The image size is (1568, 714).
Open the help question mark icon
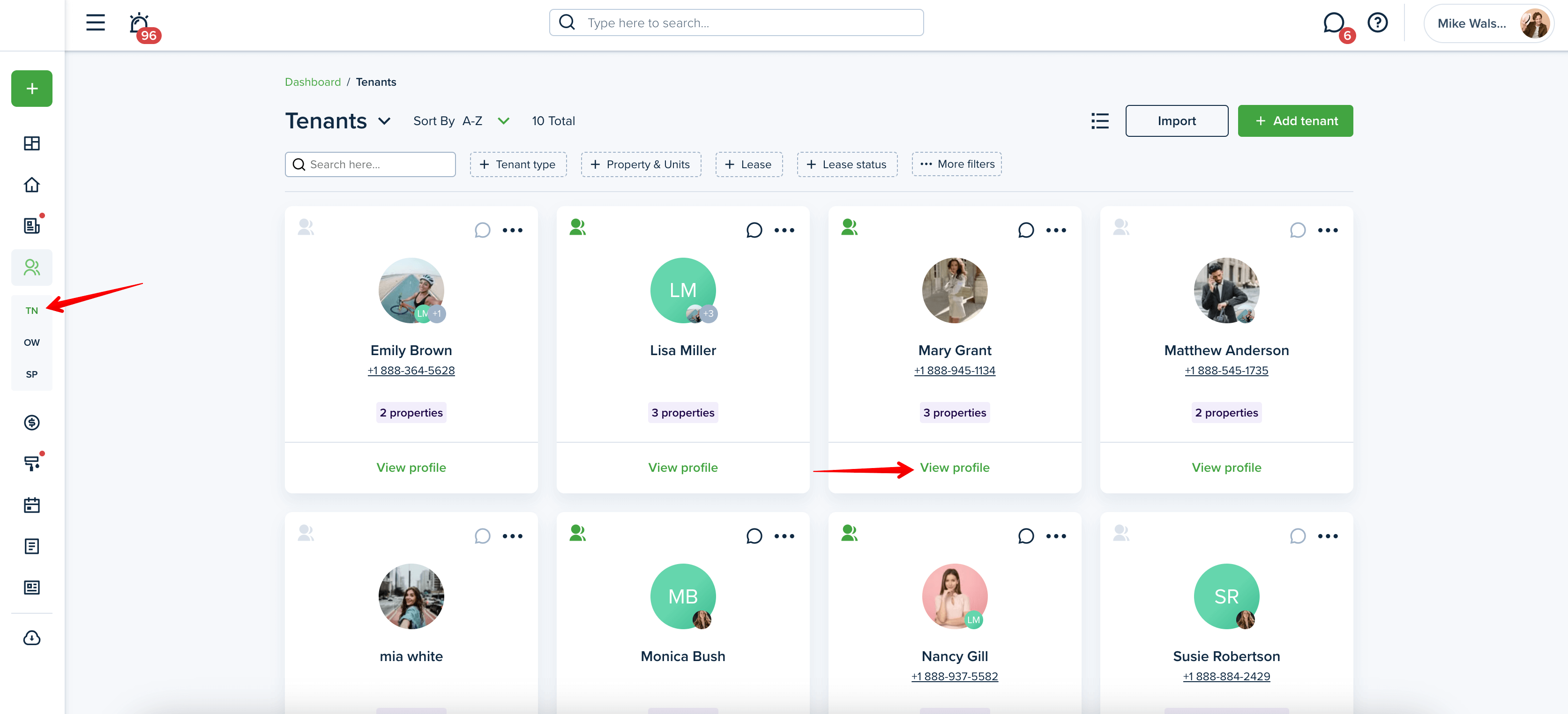click(x=1377, y=22)
